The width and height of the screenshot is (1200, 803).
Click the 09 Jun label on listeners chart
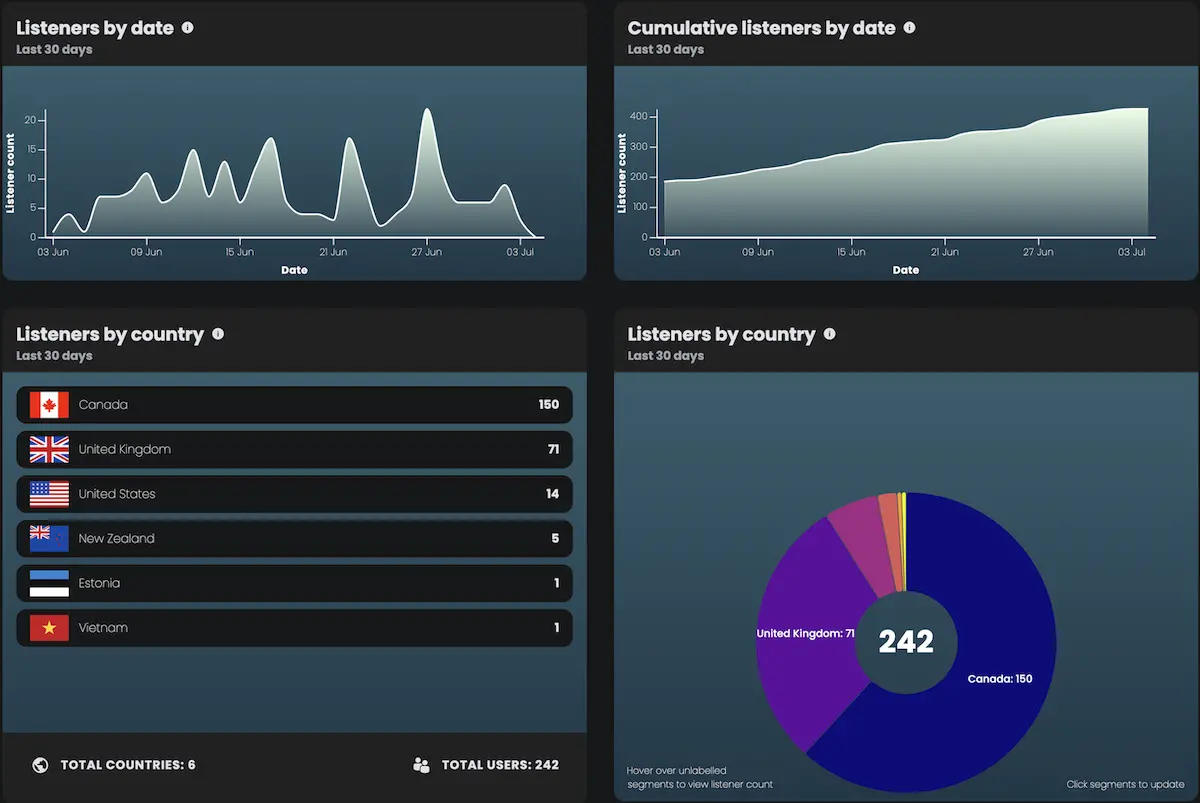tap(147, 252)
